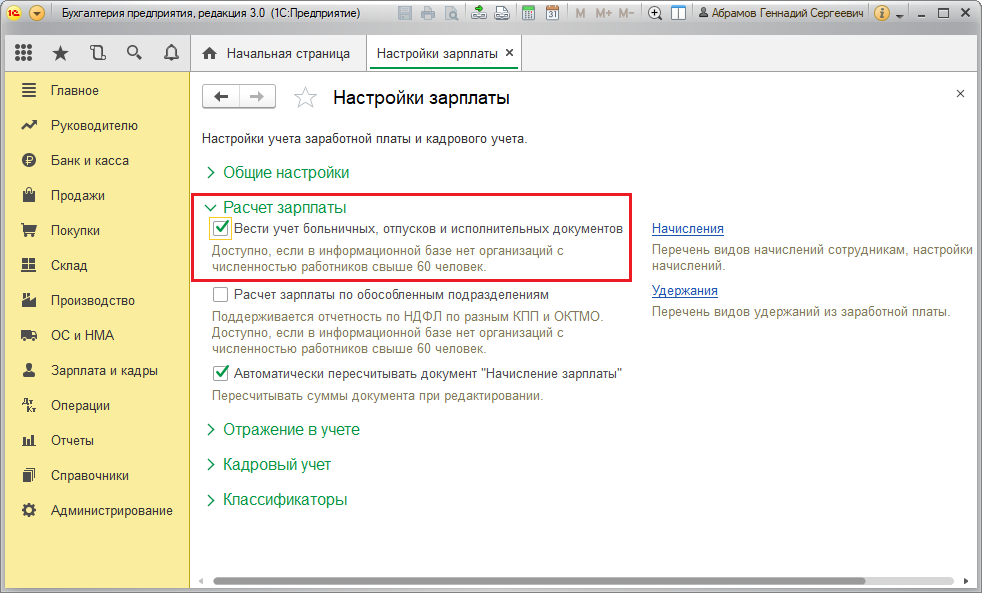
Task: Click the scrollbar right arrow
Action: pos(966,581)
